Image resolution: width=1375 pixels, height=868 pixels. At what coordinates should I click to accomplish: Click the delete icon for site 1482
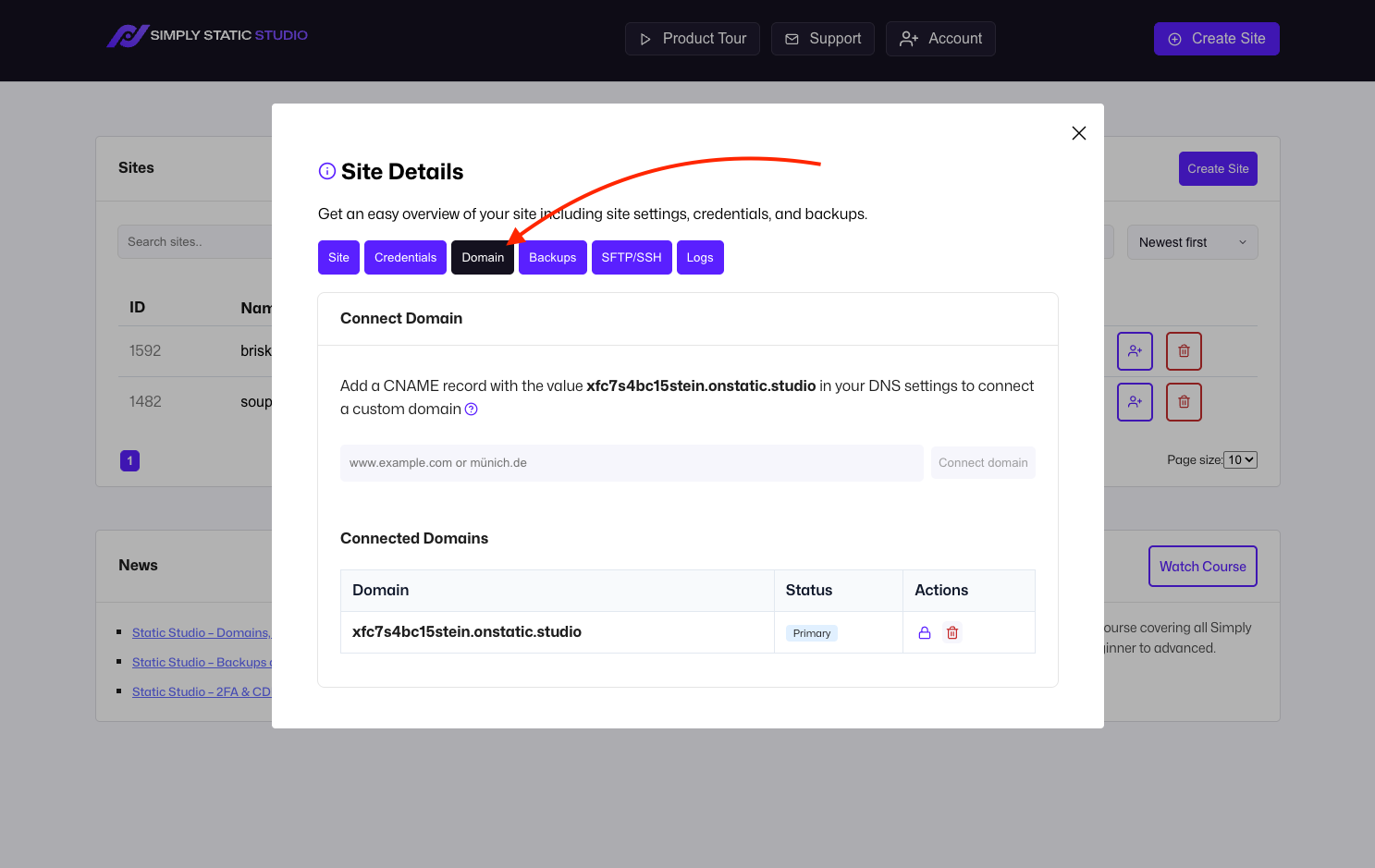[x=1184, y=402]
